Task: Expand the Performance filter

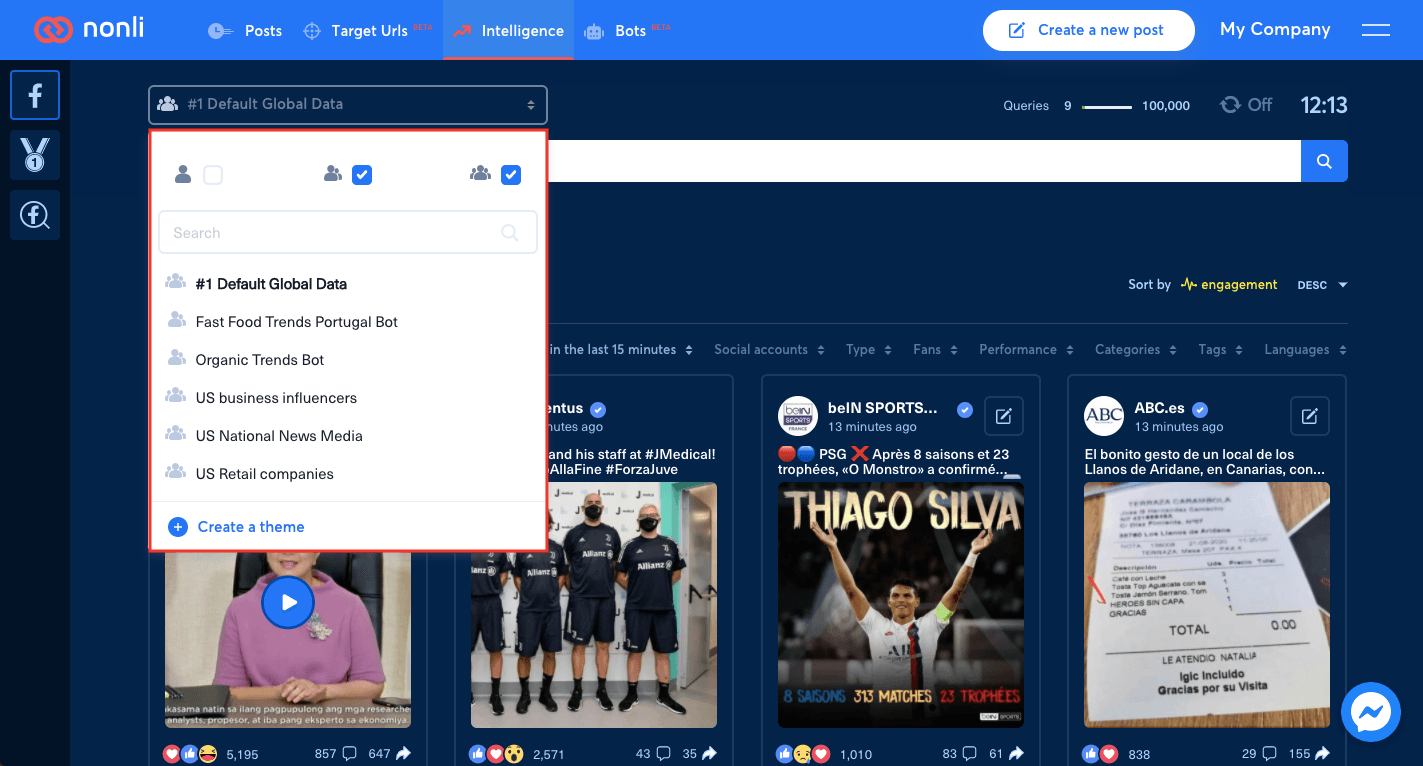Action: [1027, 350]
